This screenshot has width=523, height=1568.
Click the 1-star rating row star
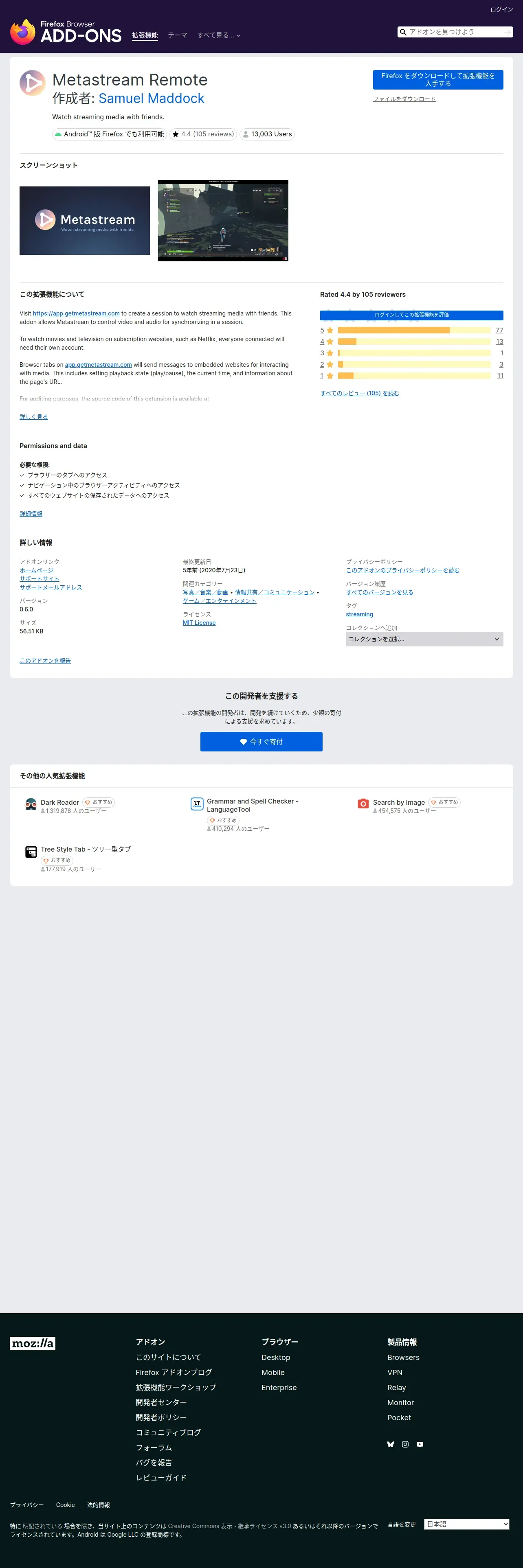[x=330, y=376]
